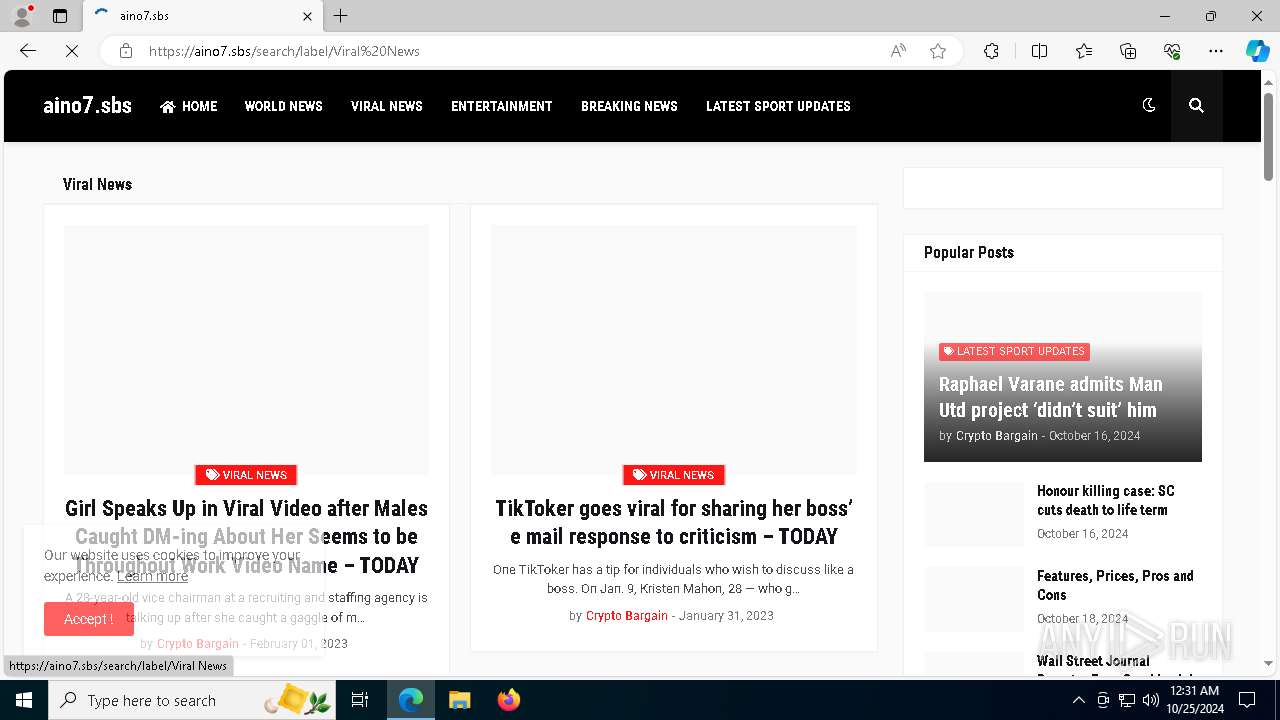
Task: Open Honour killing case article
Action: point(1105,500)
